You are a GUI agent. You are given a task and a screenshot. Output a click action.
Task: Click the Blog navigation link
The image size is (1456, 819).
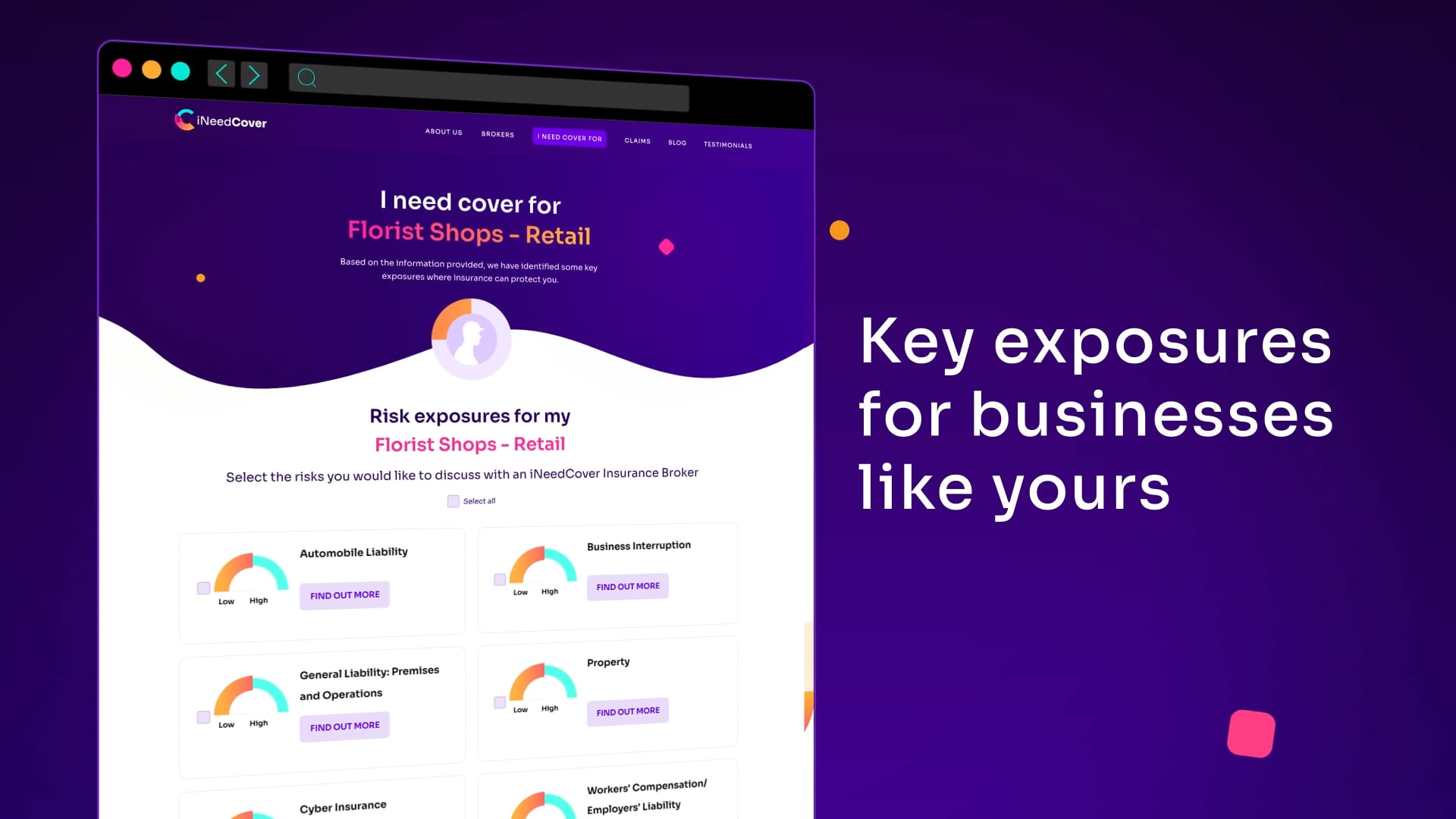[677, 141]
